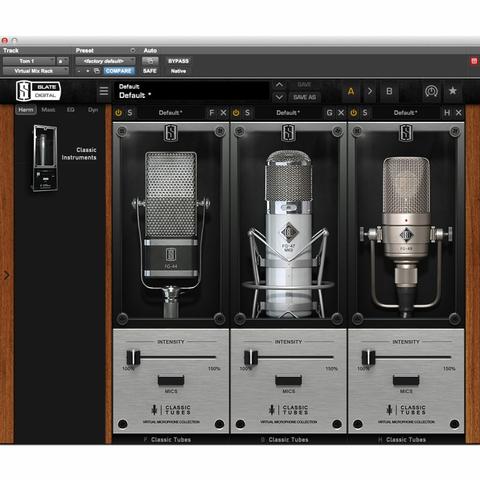Click the star favorites icon
The width and height of the screenshot is (480, 480).
pyautogui.click(x=452, y=91)
